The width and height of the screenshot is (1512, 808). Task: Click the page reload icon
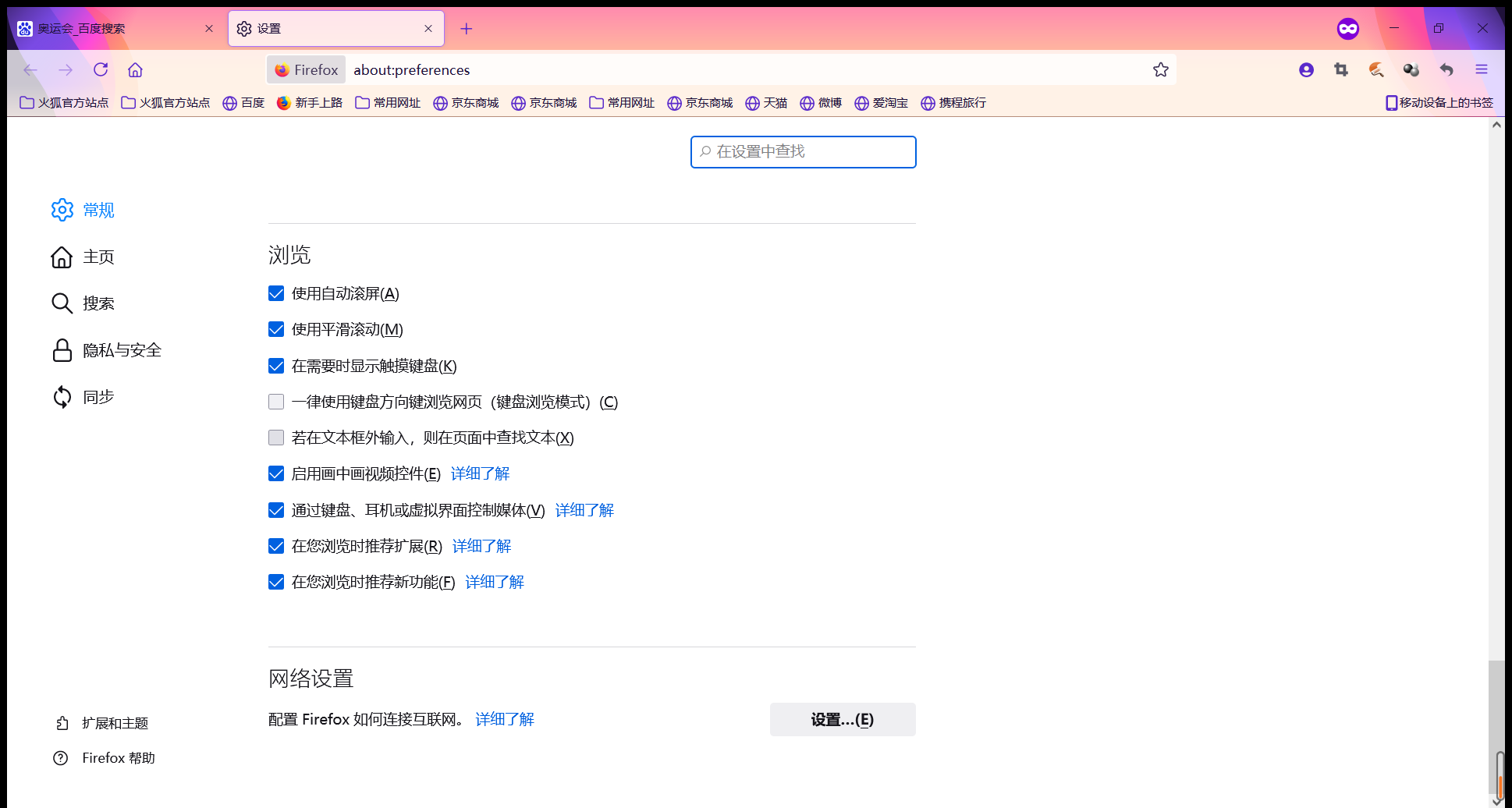click(101, 69)
